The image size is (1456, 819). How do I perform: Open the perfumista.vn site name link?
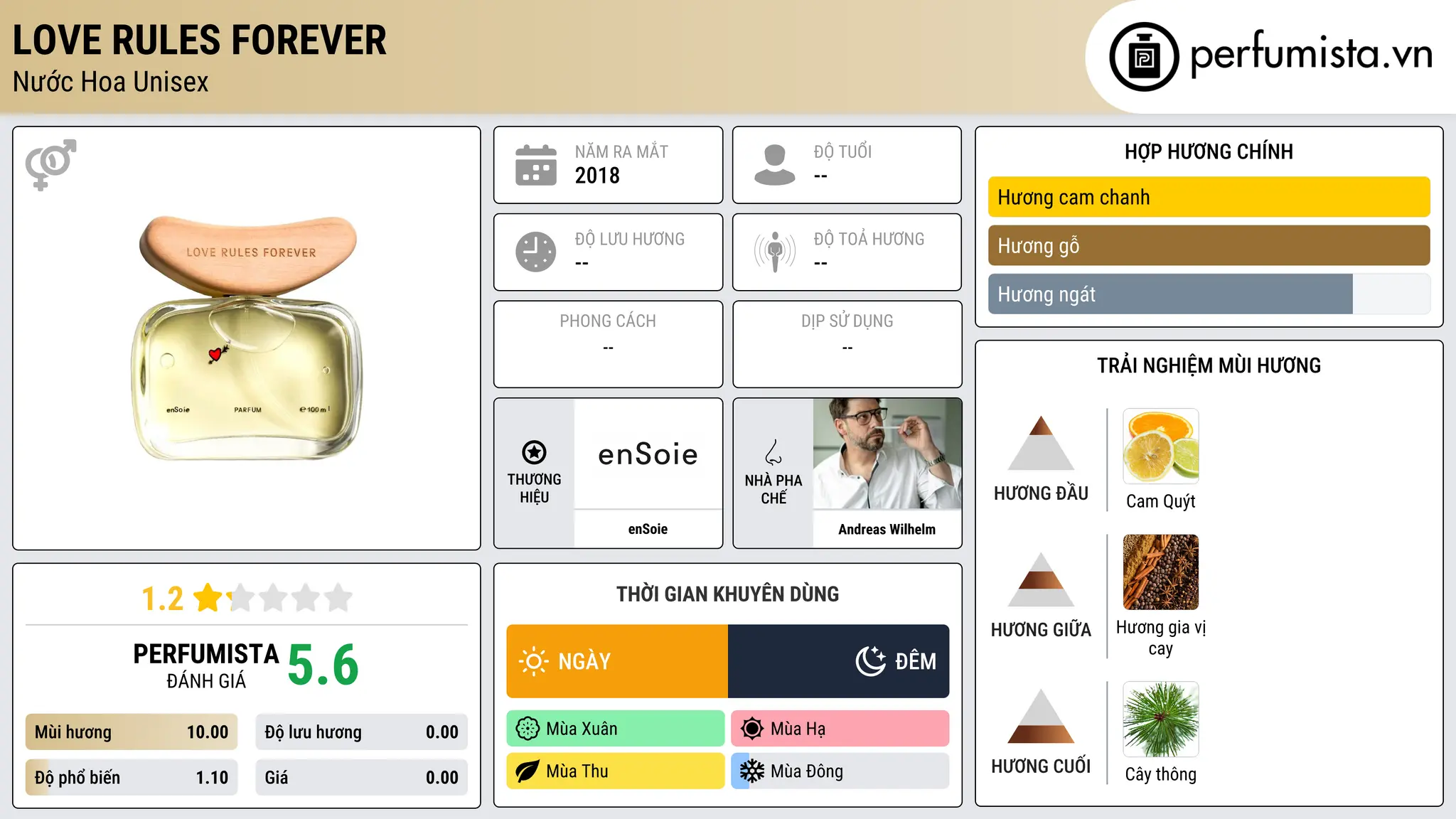pos(1311,54)
